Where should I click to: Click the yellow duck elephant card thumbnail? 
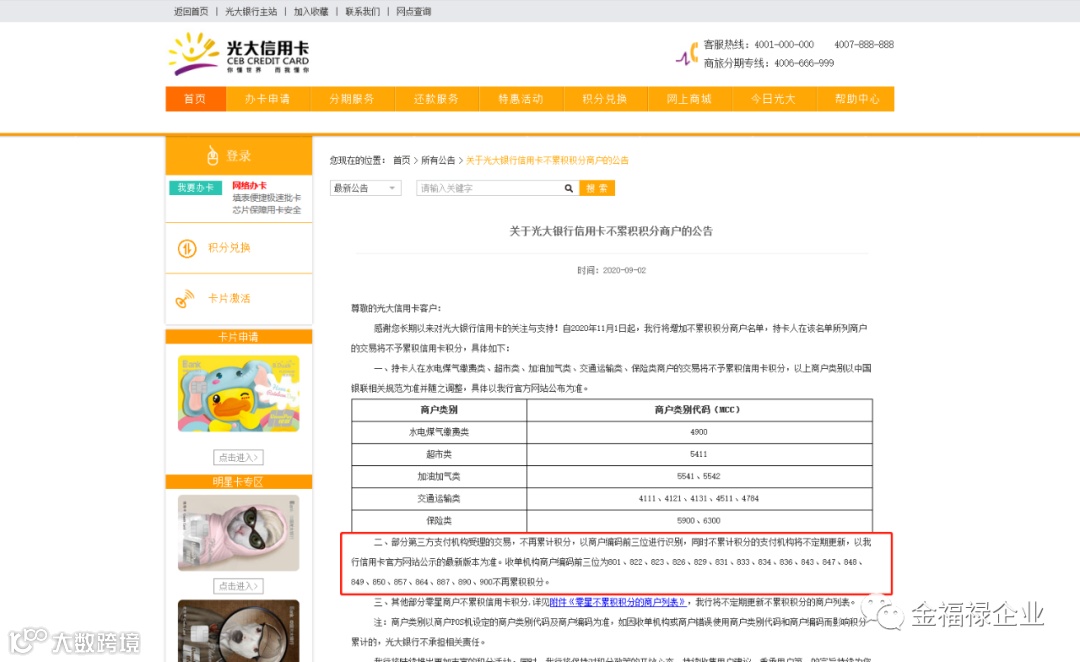click(x=238, y=393)
